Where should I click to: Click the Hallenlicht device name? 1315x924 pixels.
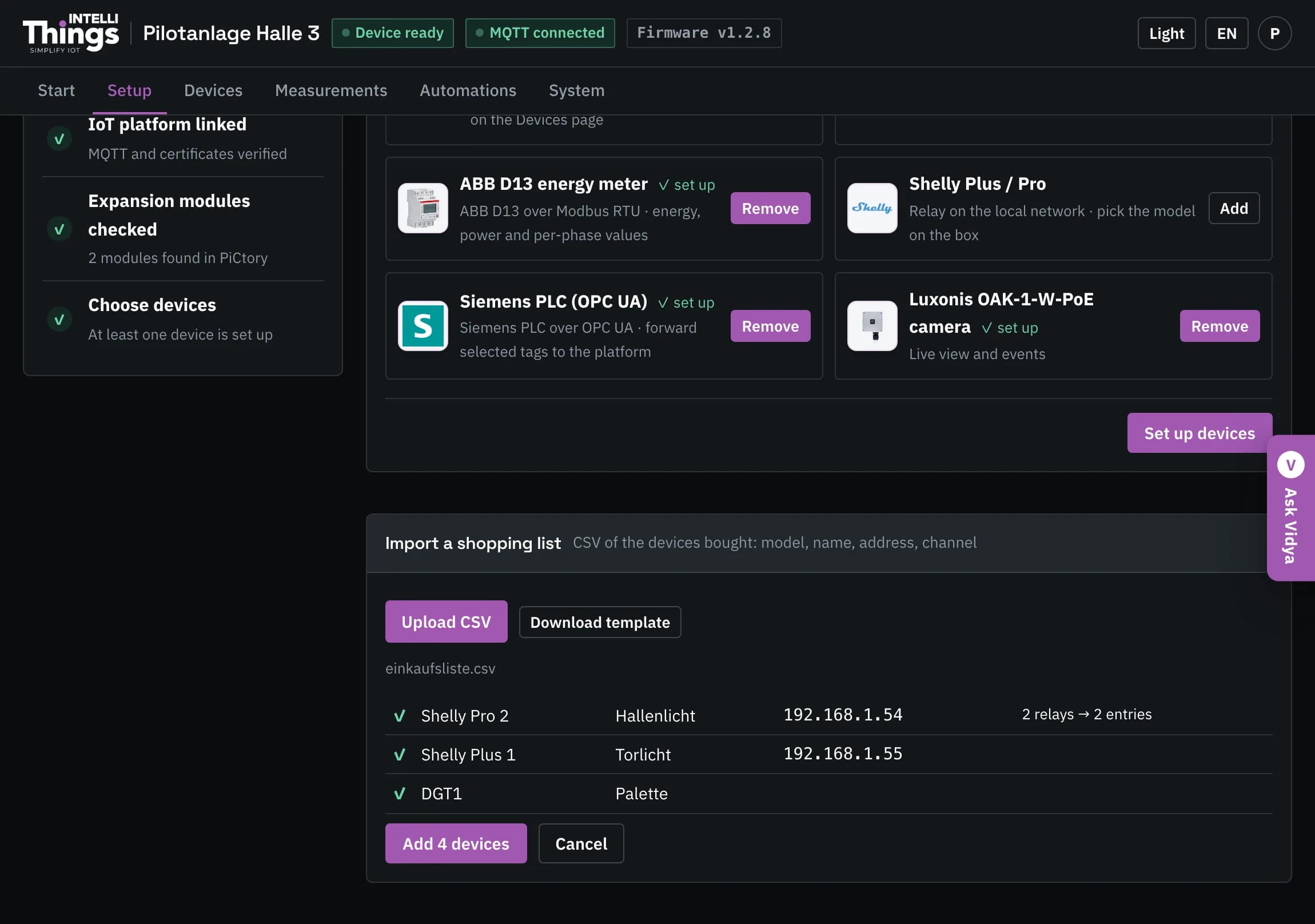pyautogui.click(x=655, y=715)
